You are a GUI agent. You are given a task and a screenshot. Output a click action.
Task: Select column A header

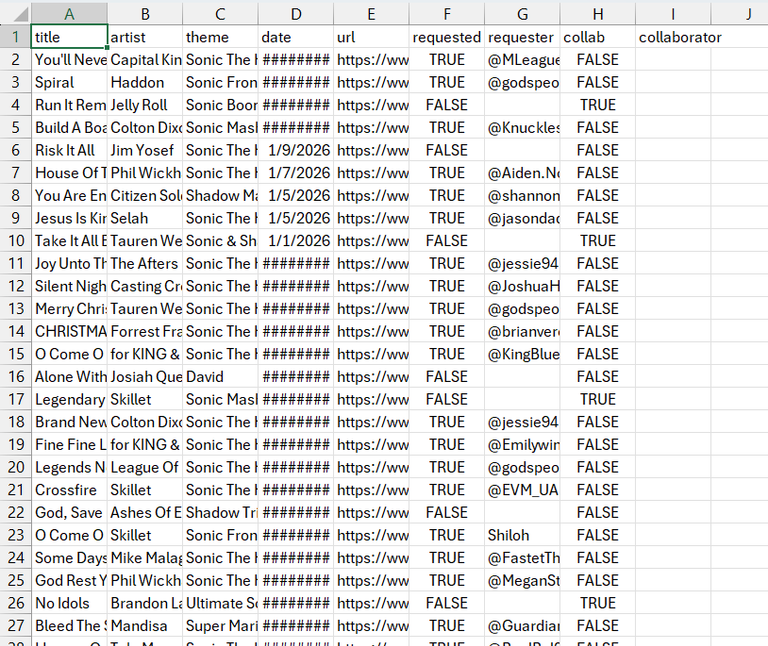(x=69, y=14)
